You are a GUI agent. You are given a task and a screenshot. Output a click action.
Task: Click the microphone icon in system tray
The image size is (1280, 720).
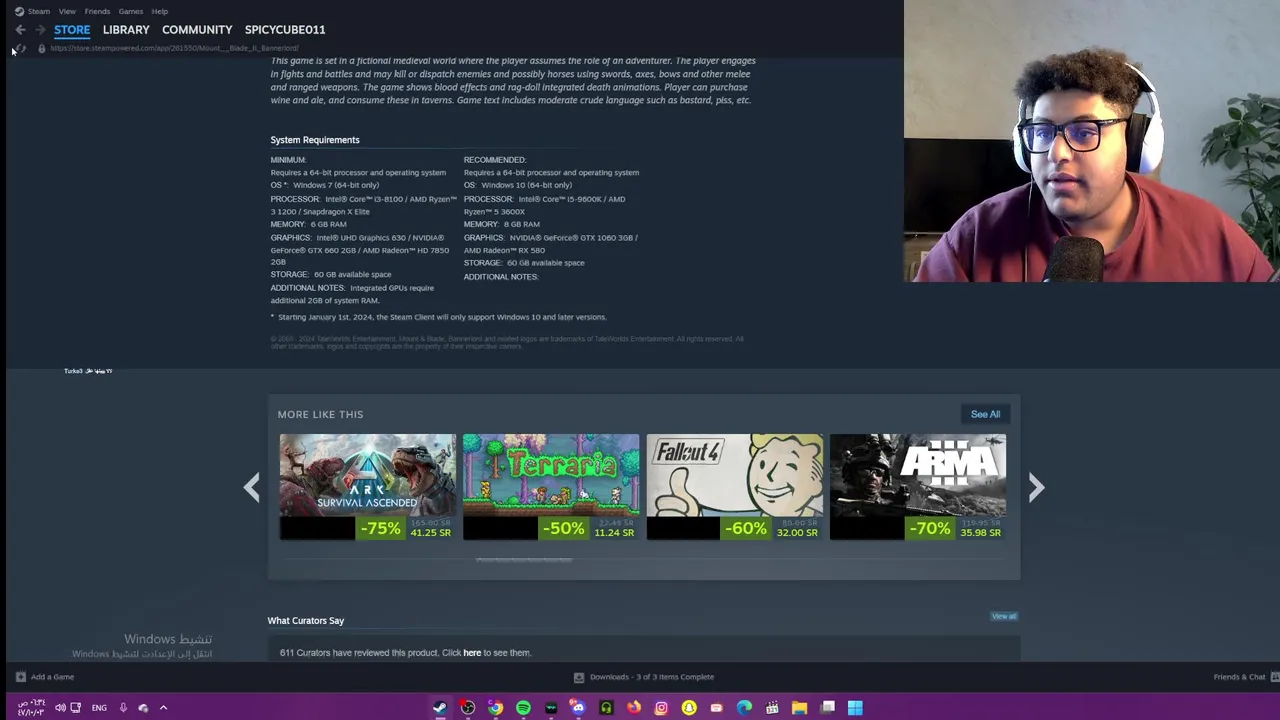coord(123,708)
